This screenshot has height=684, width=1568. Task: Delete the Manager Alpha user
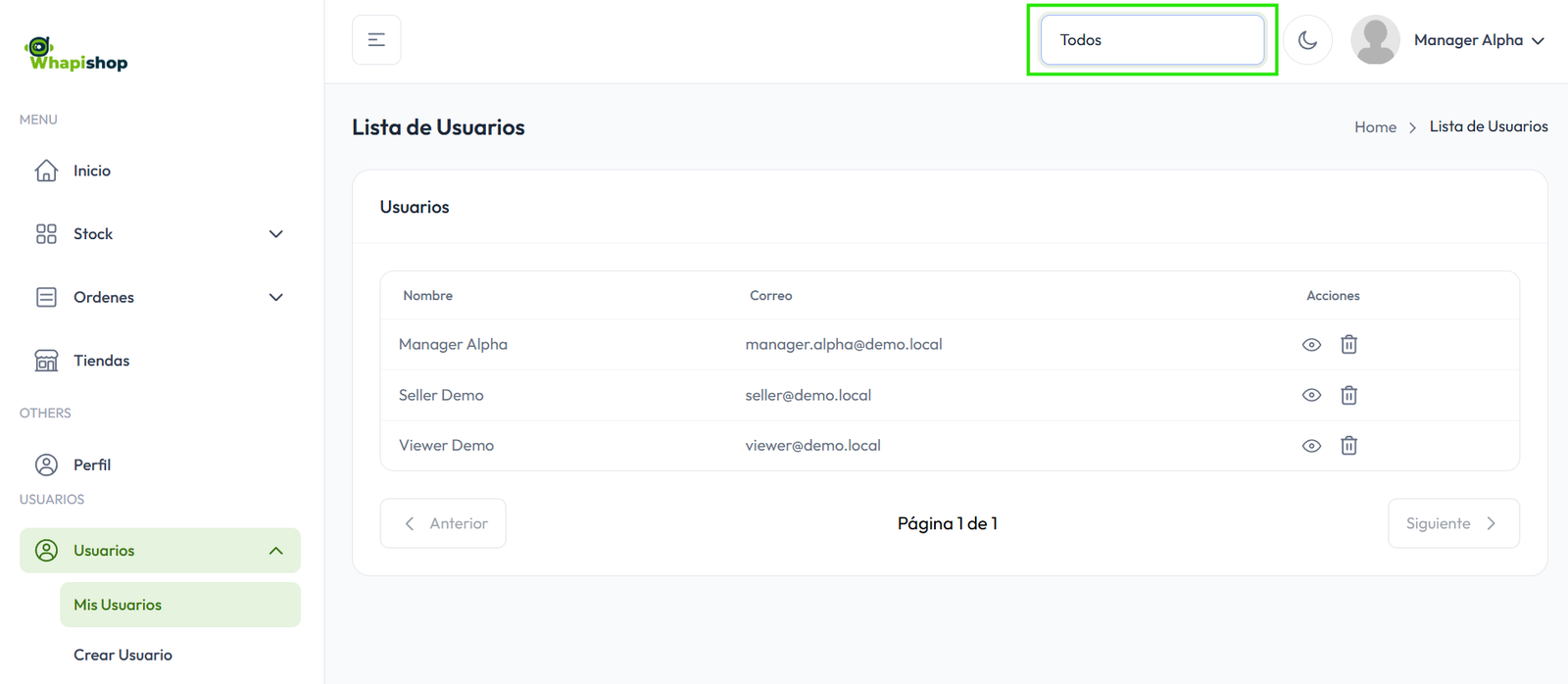click(x=1348, y=345)
